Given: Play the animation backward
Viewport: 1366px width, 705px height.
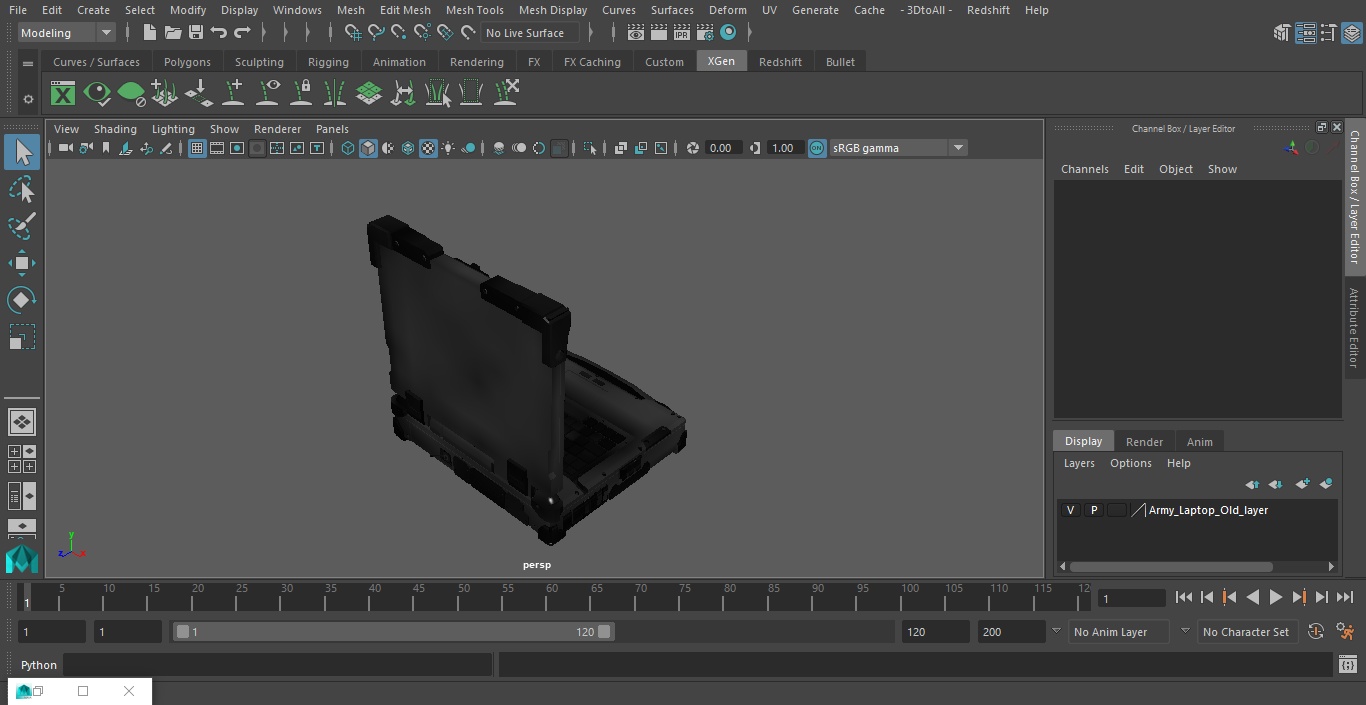Looking at the screenshot, I should (x=1253, y=597).
